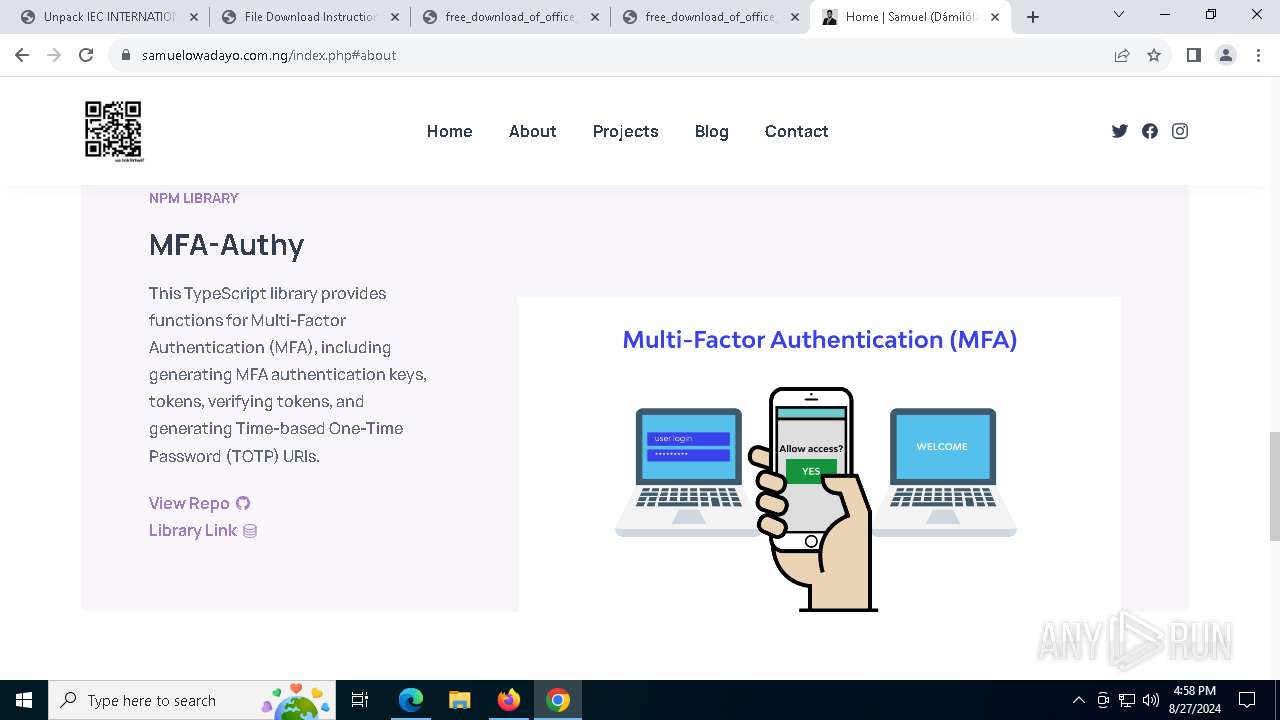
Task: Close the Unpack IEC INTERNATIONAL tab
Action: coord(194,17)
